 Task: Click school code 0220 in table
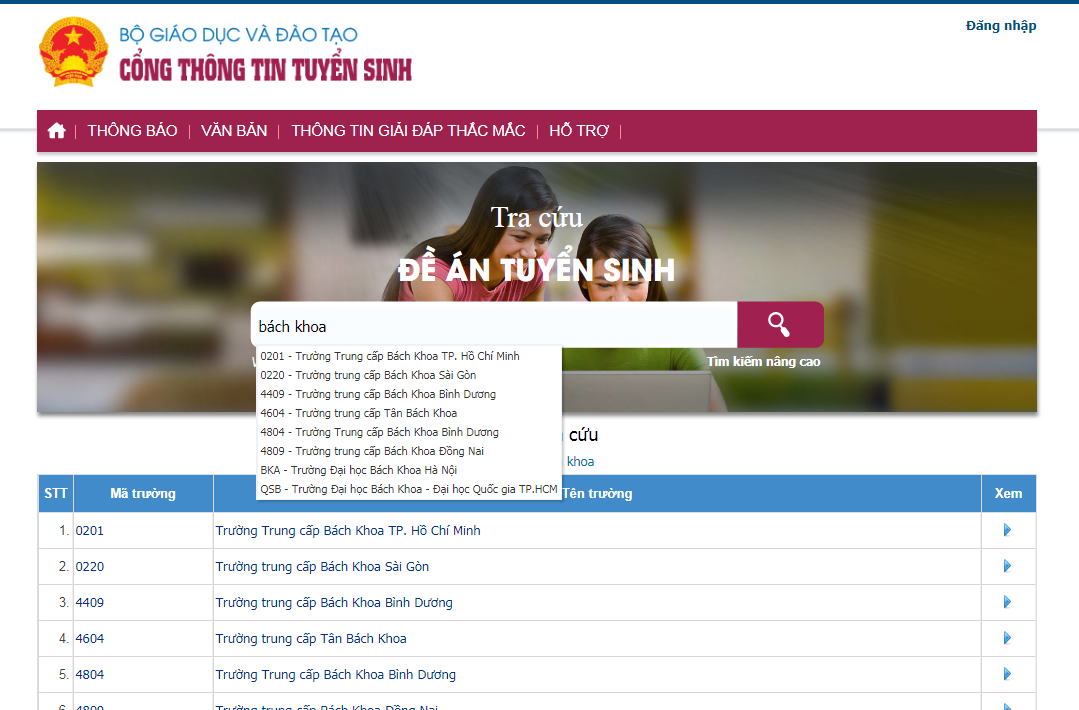click(89, 566)
